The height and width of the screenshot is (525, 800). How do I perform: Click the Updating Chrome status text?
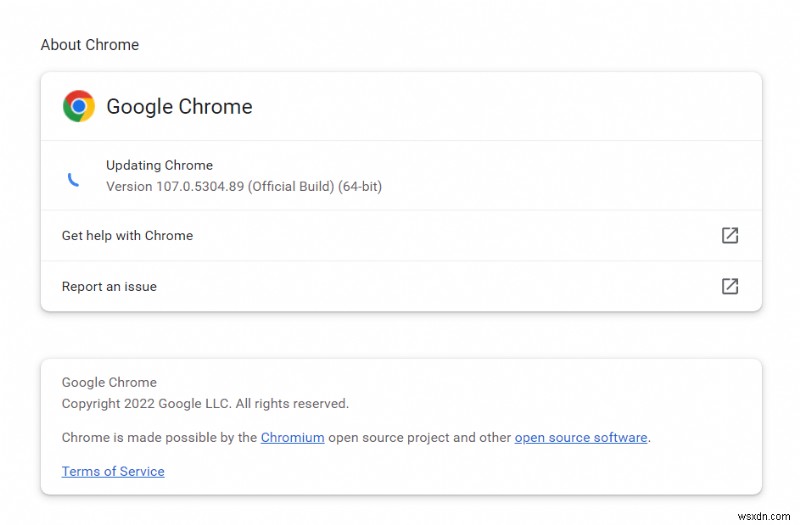(159, 165)
